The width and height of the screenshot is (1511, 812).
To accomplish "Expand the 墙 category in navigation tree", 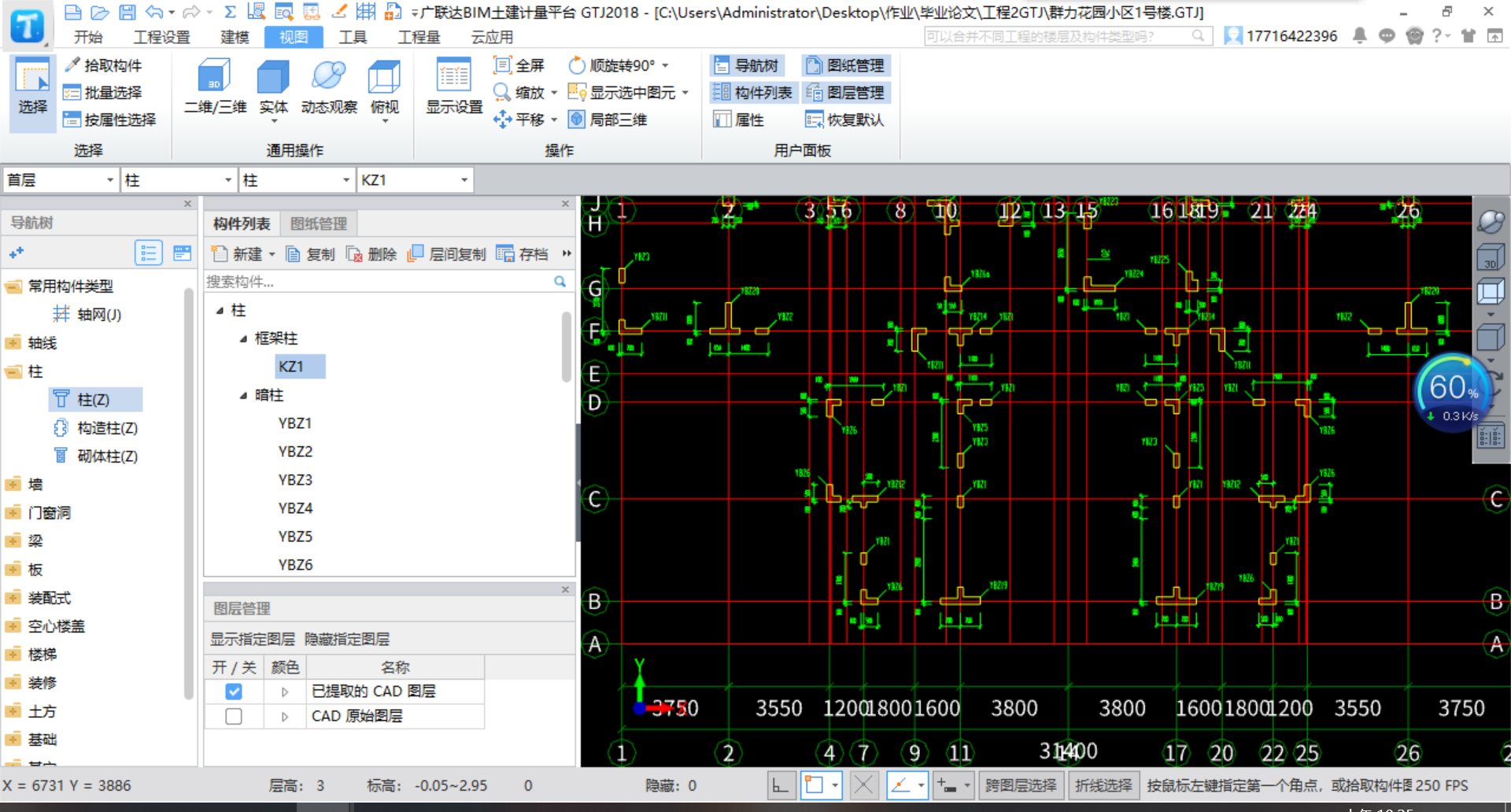I will click(13, 485).
